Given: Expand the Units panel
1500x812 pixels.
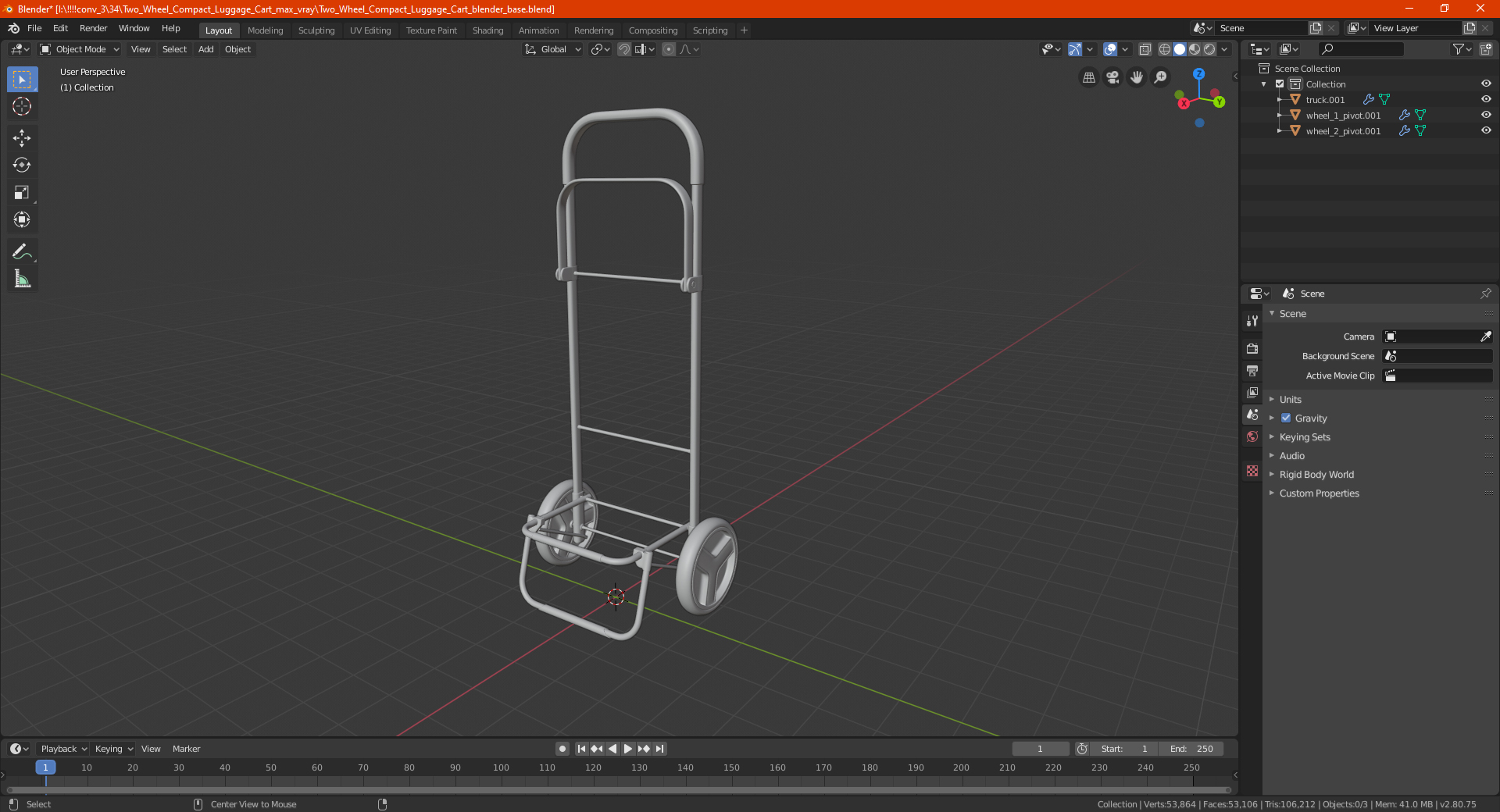Looking at the screenshot, I should [x=1290, y=400].
